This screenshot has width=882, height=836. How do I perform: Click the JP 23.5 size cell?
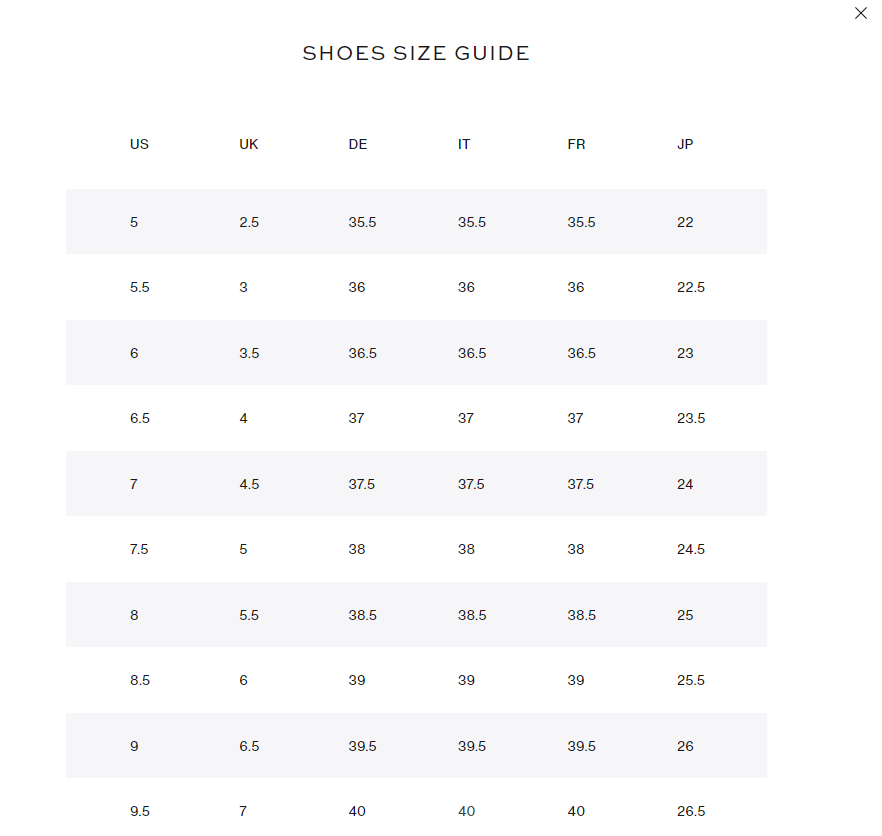click(x=691, y=418)
